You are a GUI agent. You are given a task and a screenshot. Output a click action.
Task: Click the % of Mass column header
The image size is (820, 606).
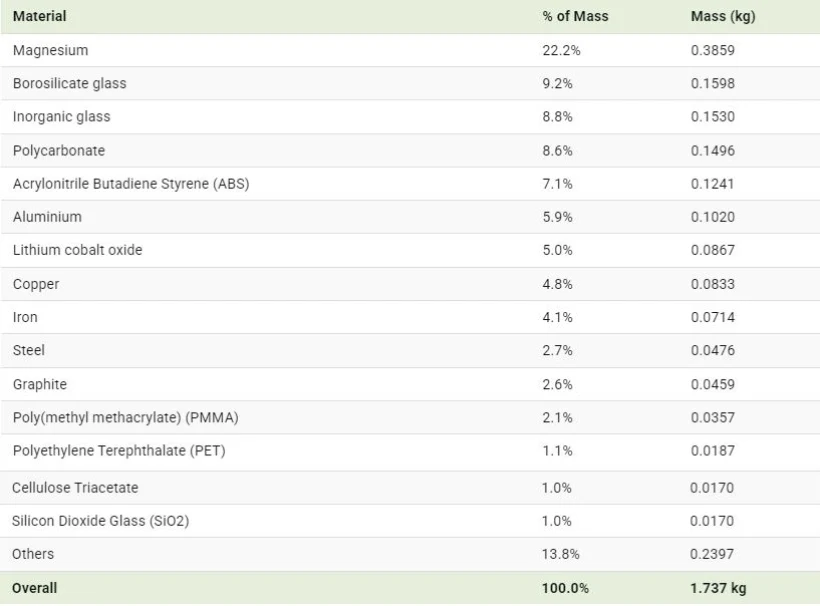[575, 16]
